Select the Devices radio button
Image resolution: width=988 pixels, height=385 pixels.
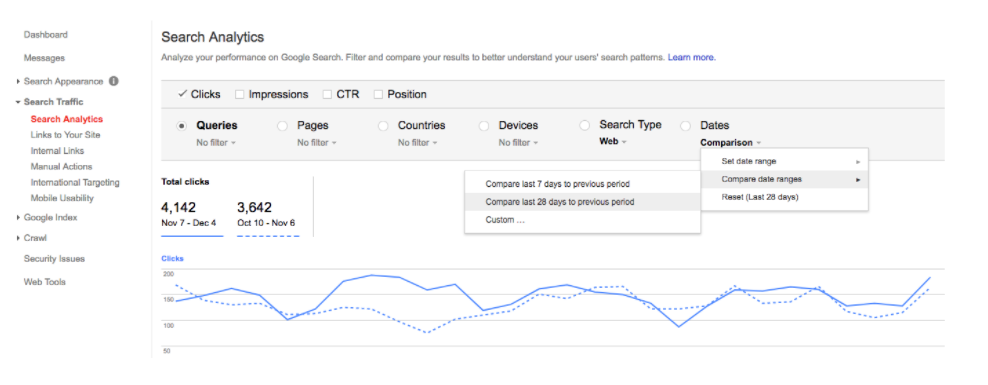[x=484, y=126]
